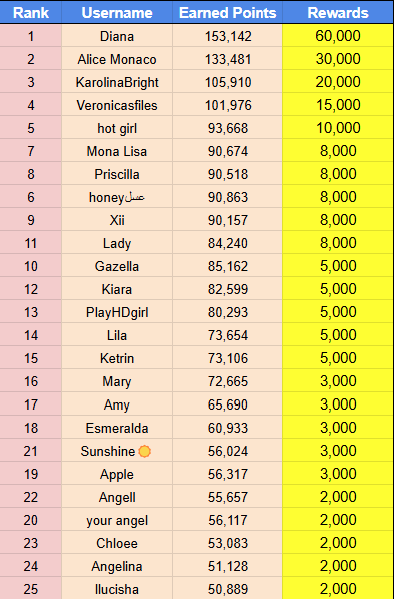Select rank 21 cell
This screenshot has height=599, width=394.
point(31,451)
